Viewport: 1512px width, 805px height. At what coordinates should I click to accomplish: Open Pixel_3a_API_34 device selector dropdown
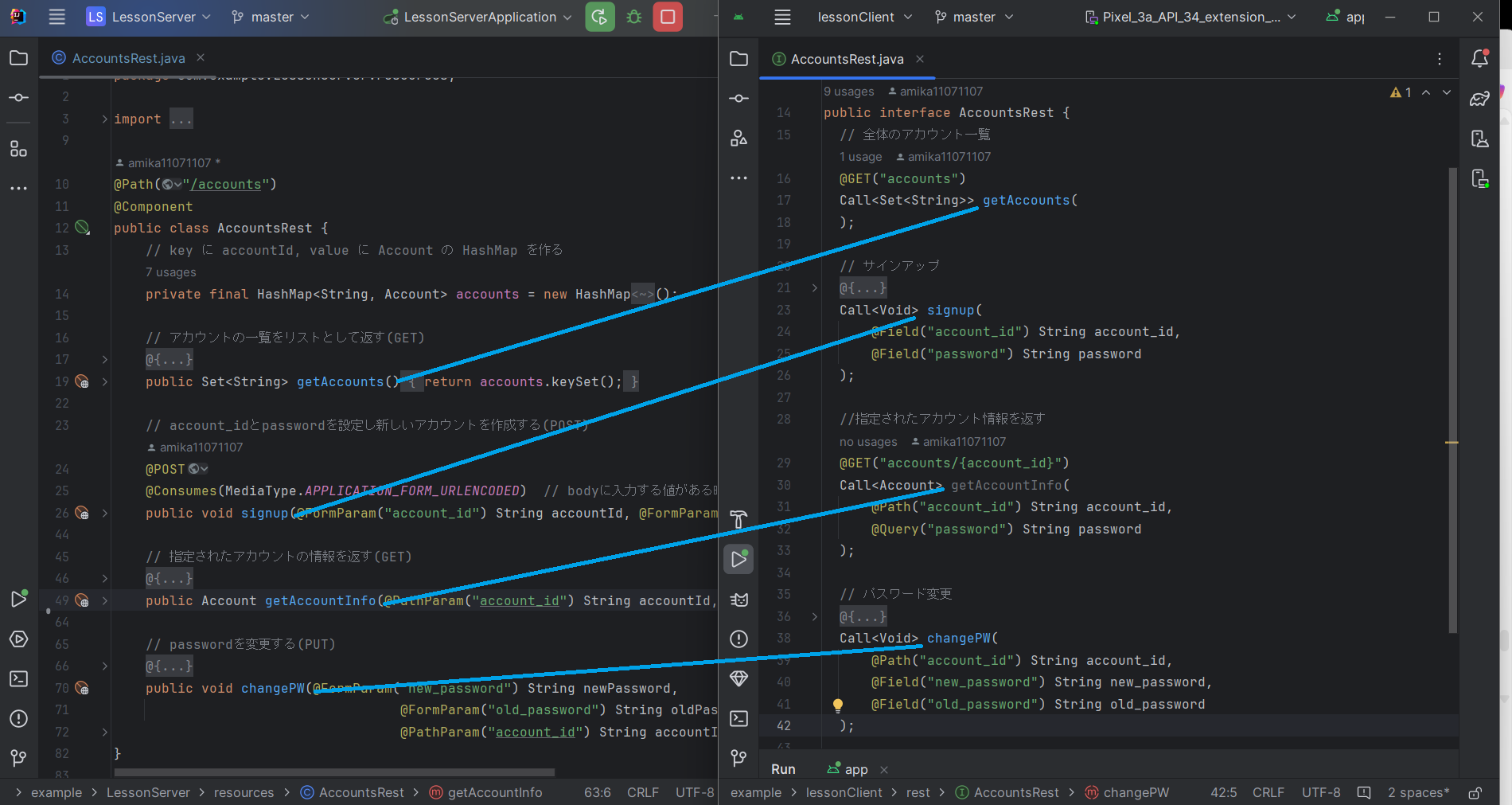pos(1191,17)
